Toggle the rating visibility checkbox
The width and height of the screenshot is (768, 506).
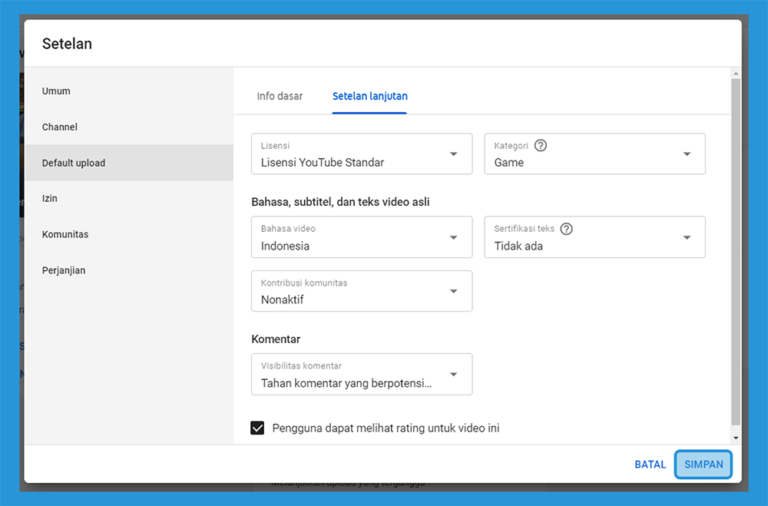[258, 428]
